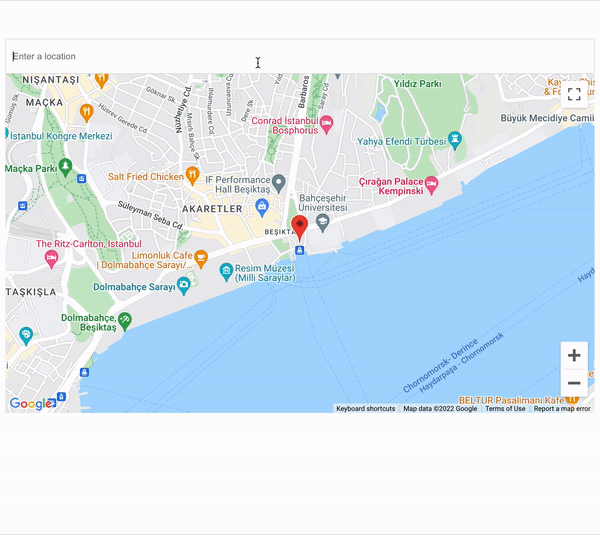Click the Beşiktaş ferry terminal icon

(x=300, y=250)
